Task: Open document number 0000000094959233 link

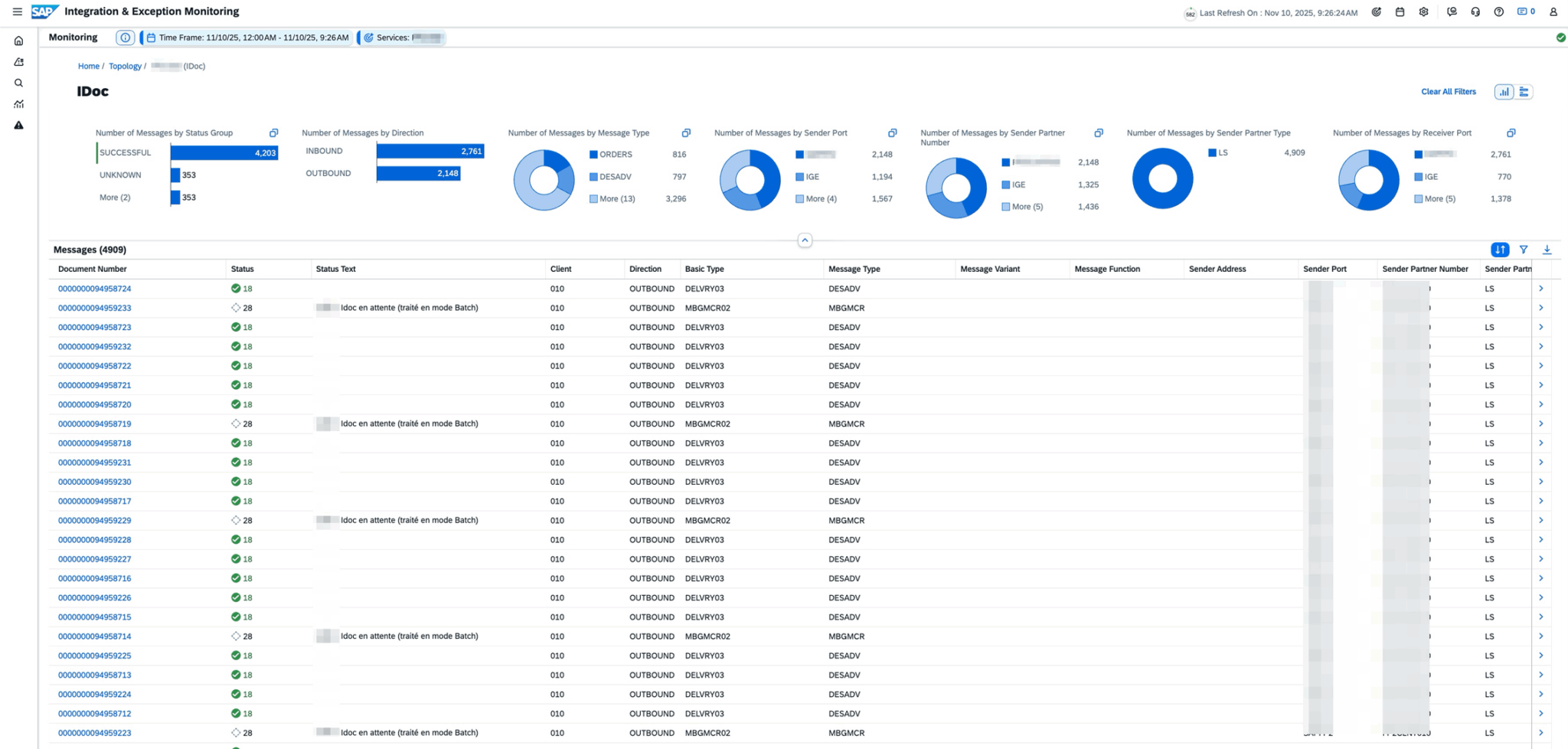Action: coord(94,308)
